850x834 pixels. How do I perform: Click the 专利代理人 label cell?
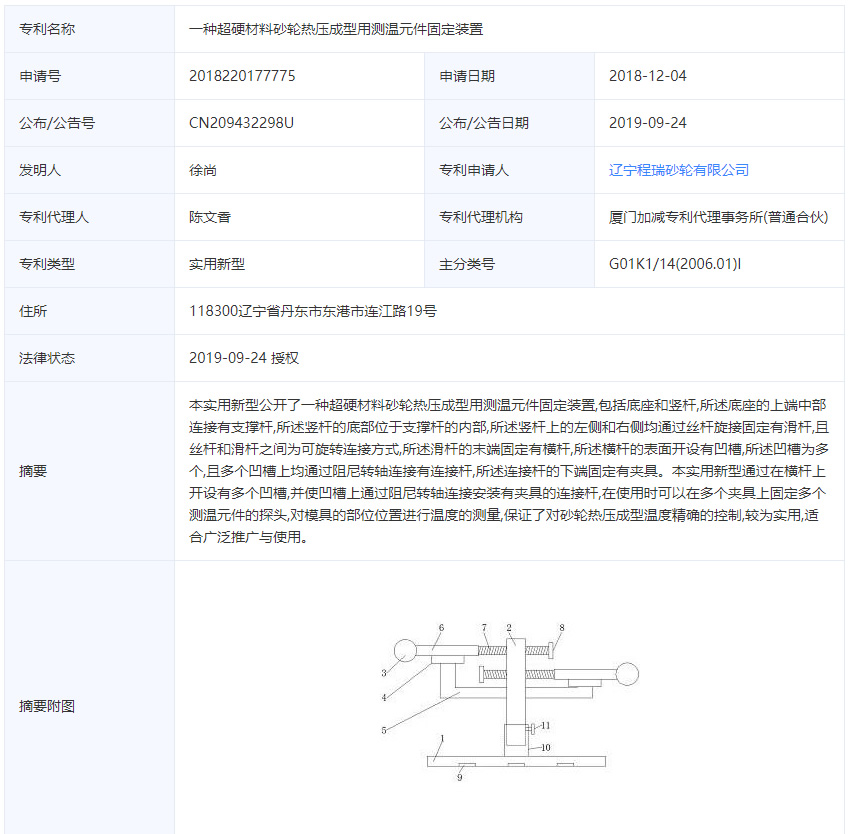[x=89, y=217]
